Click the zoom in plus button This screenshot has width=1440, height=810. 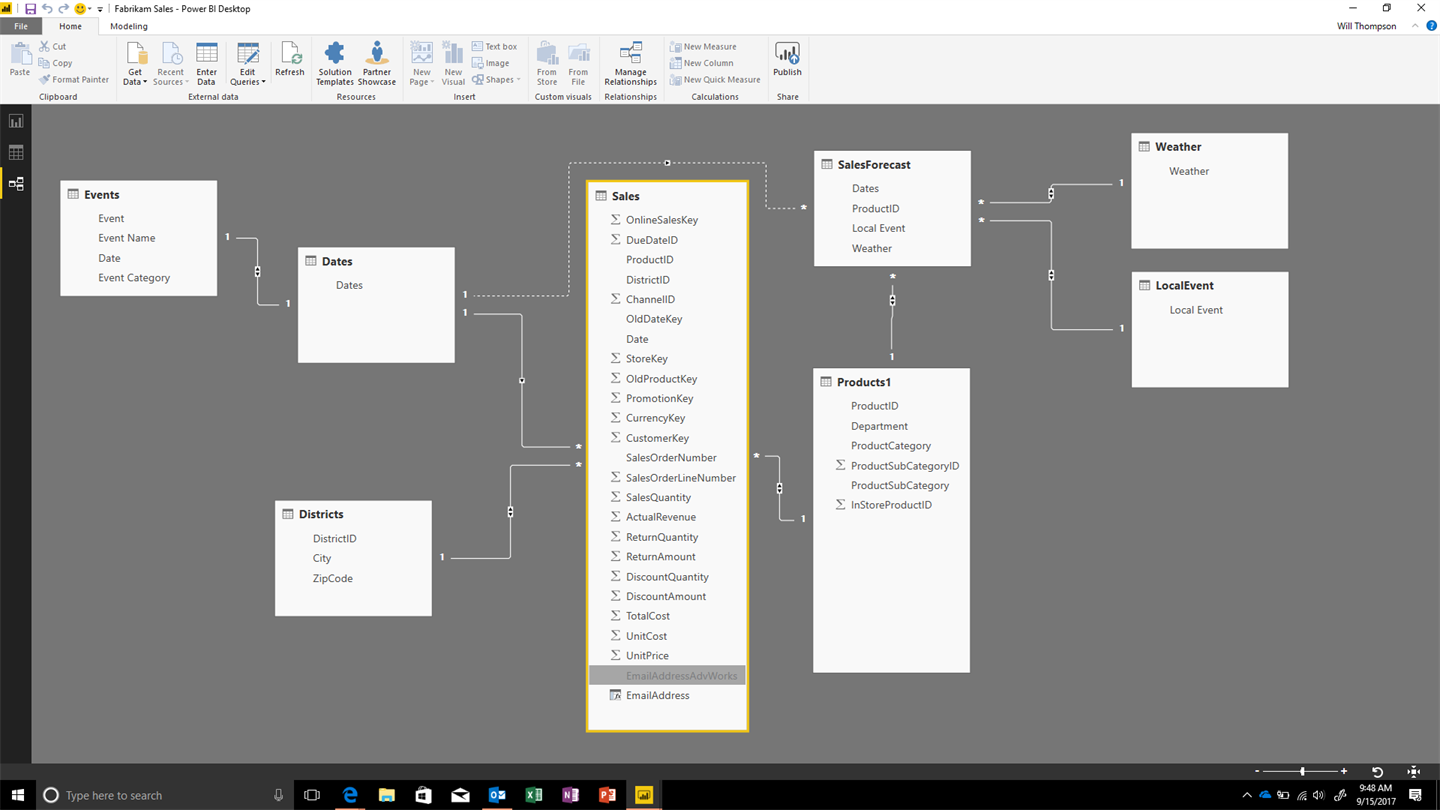pyautogui.click(x=1344, y=772)
